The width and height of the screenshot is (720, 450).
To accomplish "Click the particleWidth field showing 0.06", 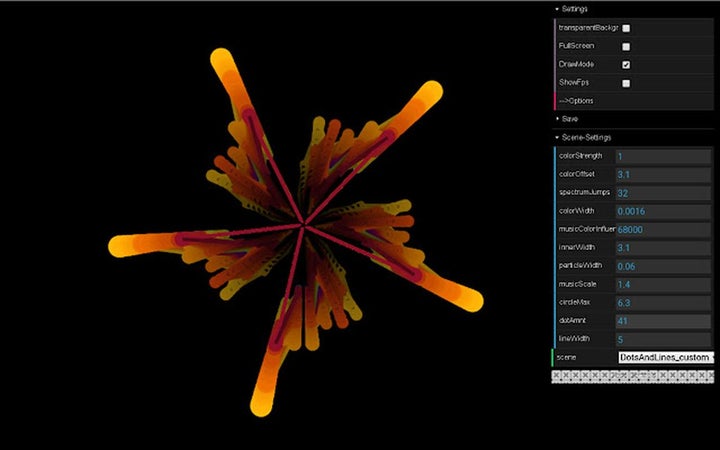I will [x=662, y=266].
